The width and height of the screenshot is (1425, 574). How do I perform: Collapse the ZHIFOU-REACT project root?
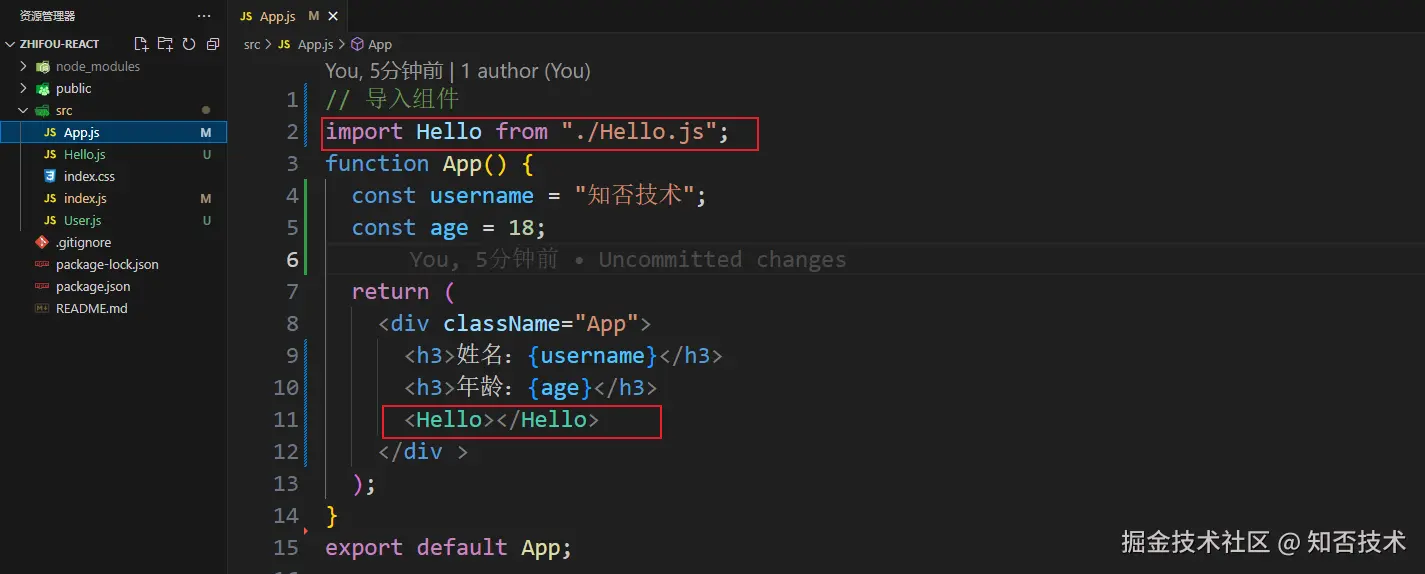(x=10, y=44)
